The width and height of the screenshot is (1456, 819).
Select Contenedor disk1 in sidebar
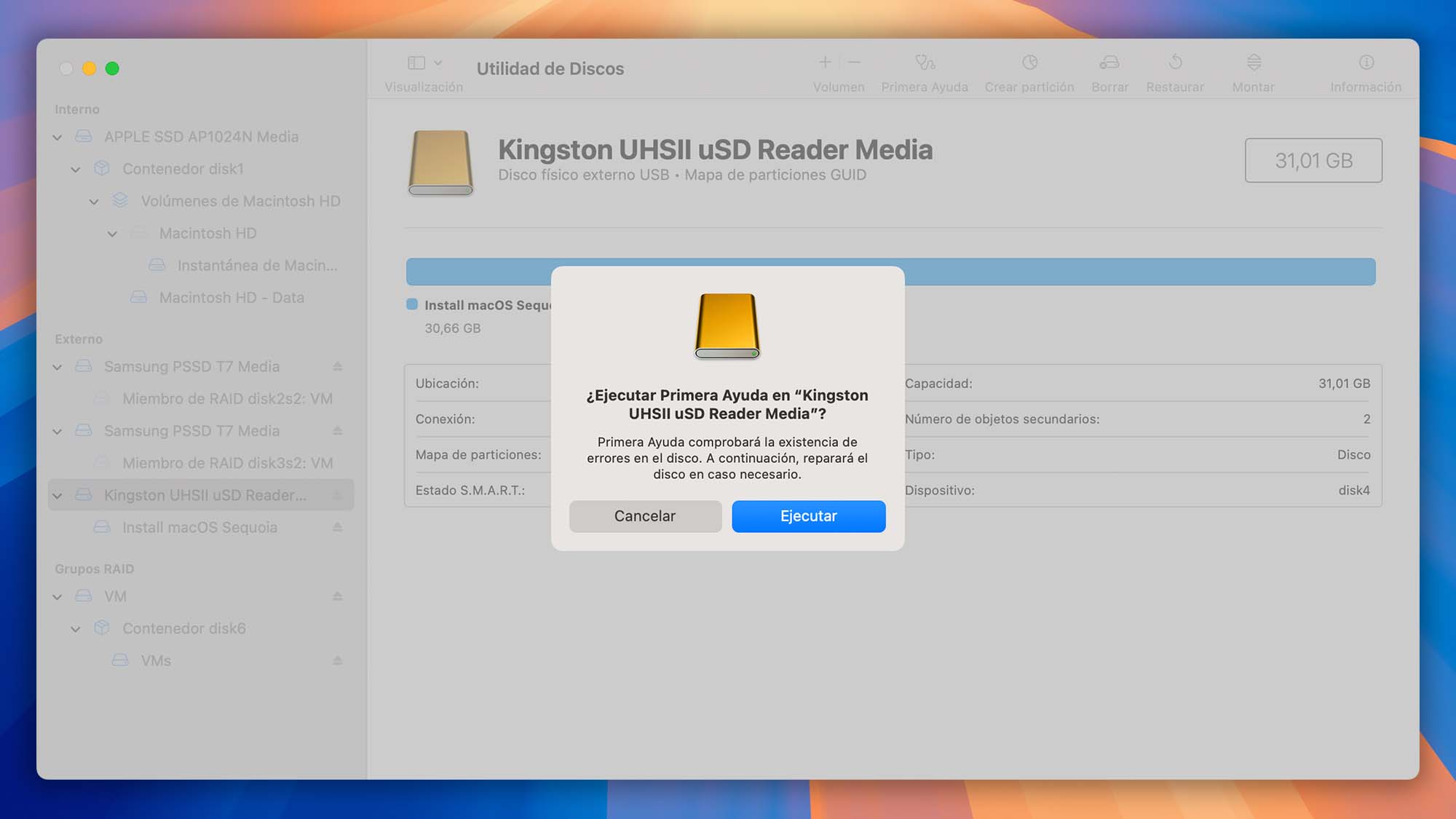(201, 169)
